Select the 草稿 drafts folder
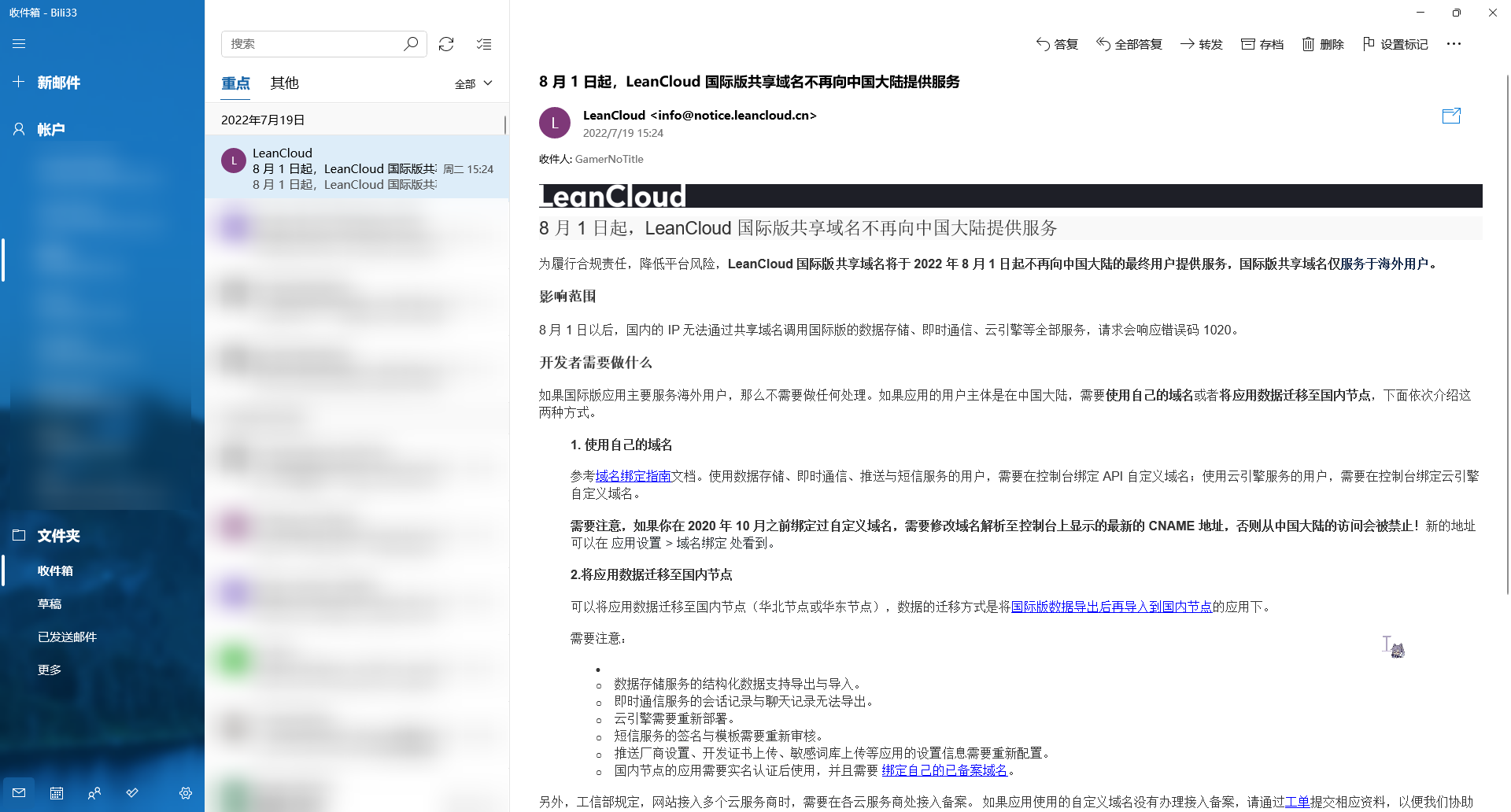The height and width of the screenshot is (812, 1511). click(x=50, y=603)
